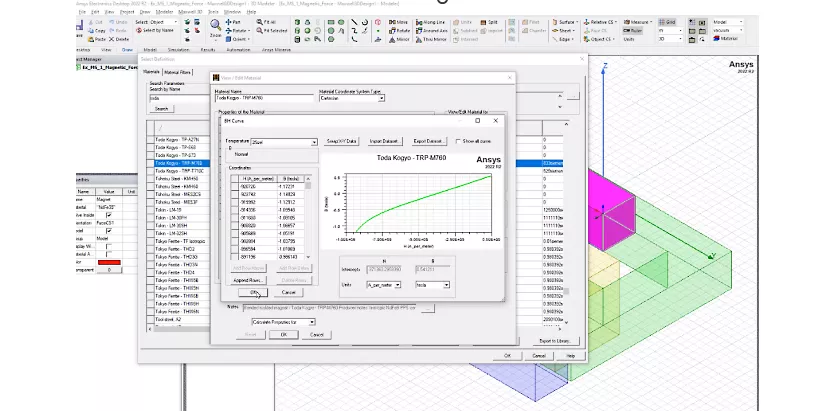Click the Move tool
Image resolution: width=835 pixels, height=411 pixels.
point(398,22)
